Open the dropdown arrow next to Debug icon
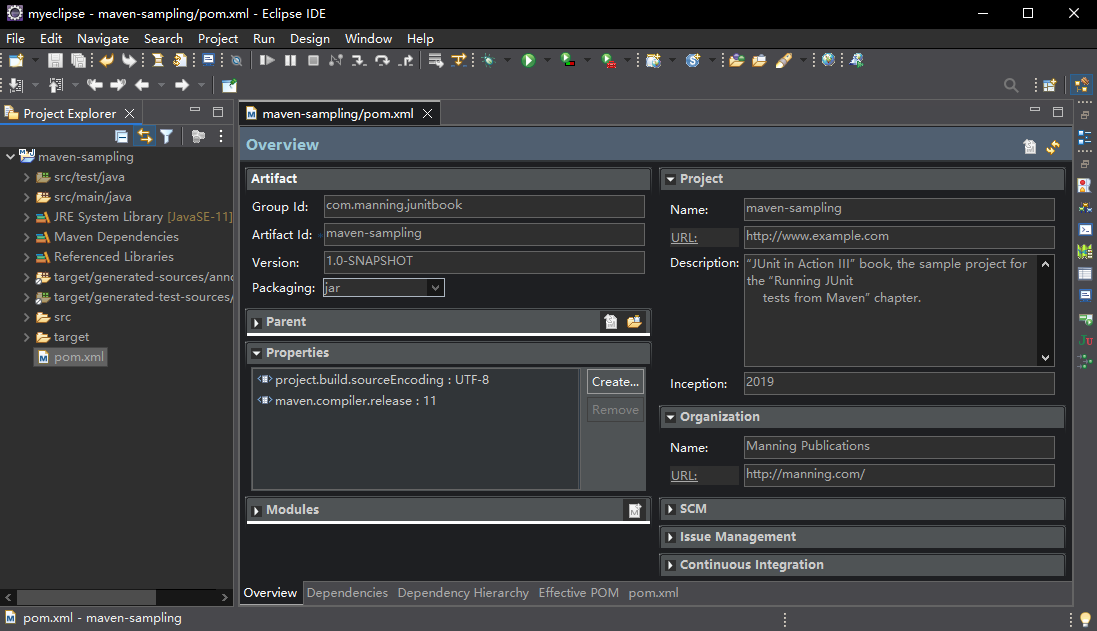Screen dimensions: 1097x631 507,61
